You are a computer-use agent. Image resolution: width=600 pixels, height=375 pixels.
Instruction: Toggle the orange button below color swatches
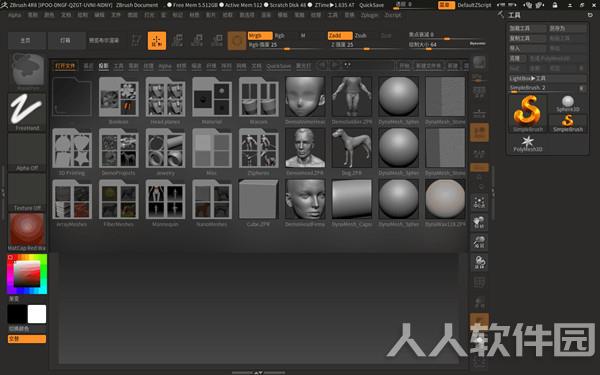coord(27,339)
